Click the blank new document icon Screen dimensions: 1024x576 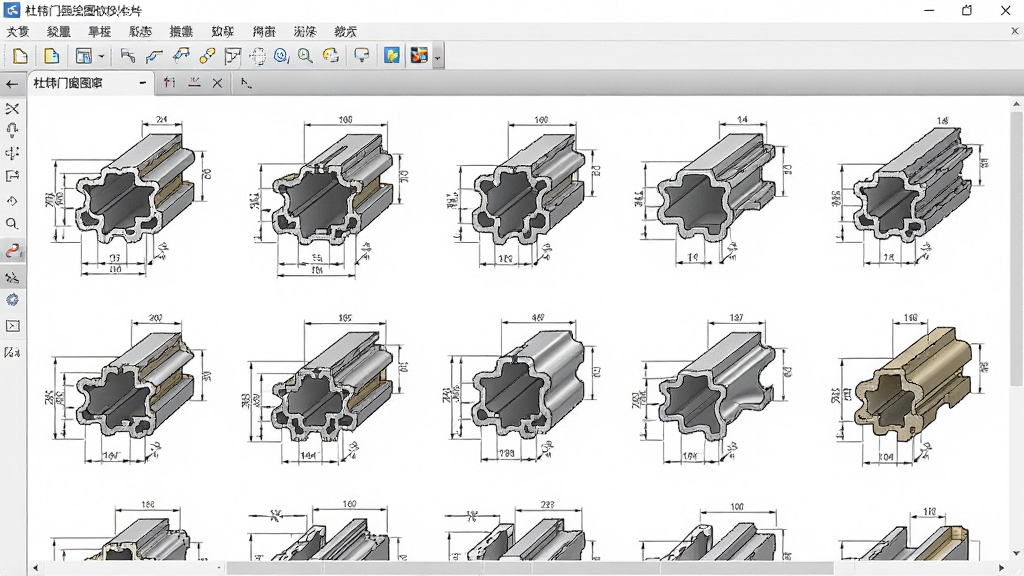tap(20, 56)
